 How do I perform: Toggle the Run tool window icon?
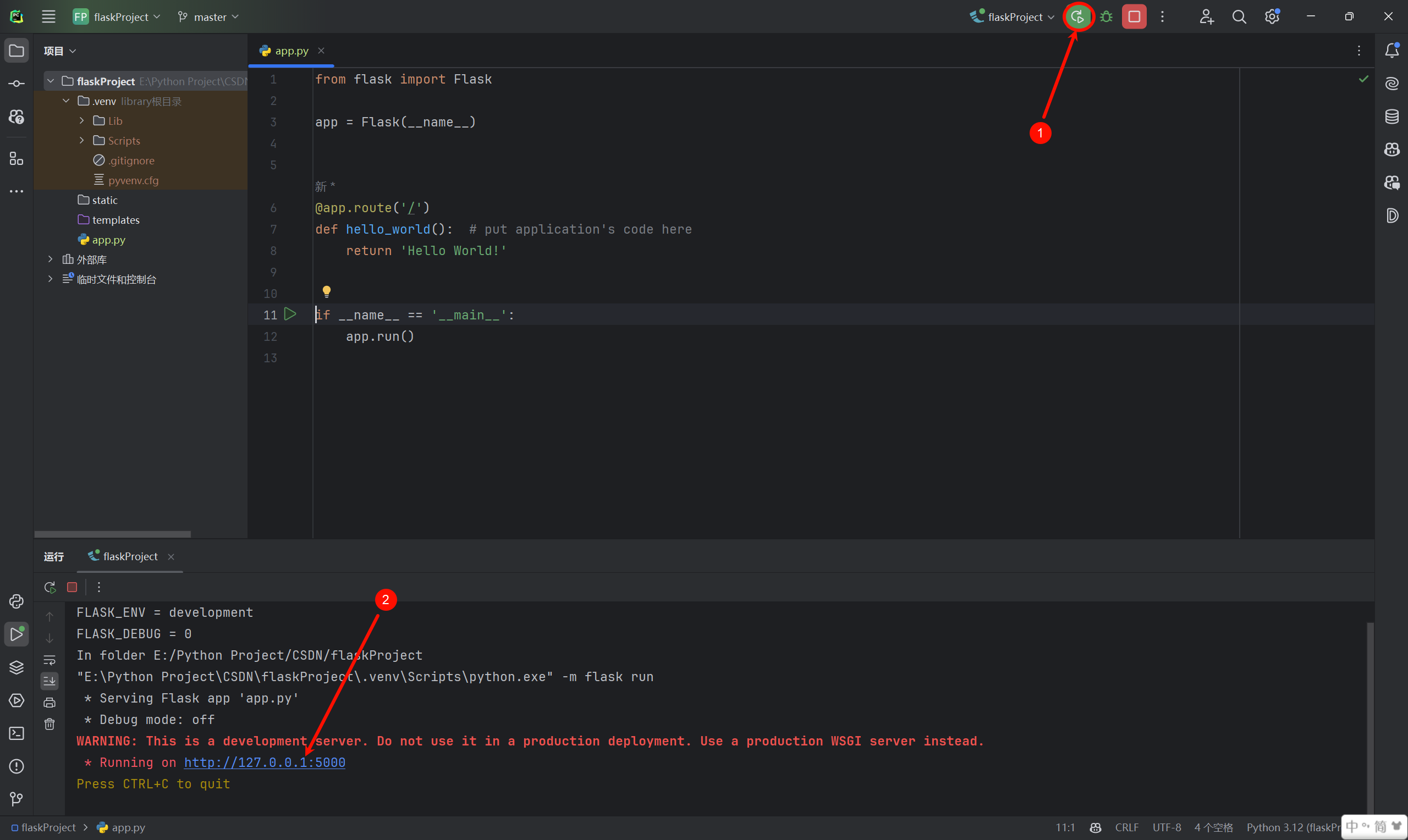(16, 634)
